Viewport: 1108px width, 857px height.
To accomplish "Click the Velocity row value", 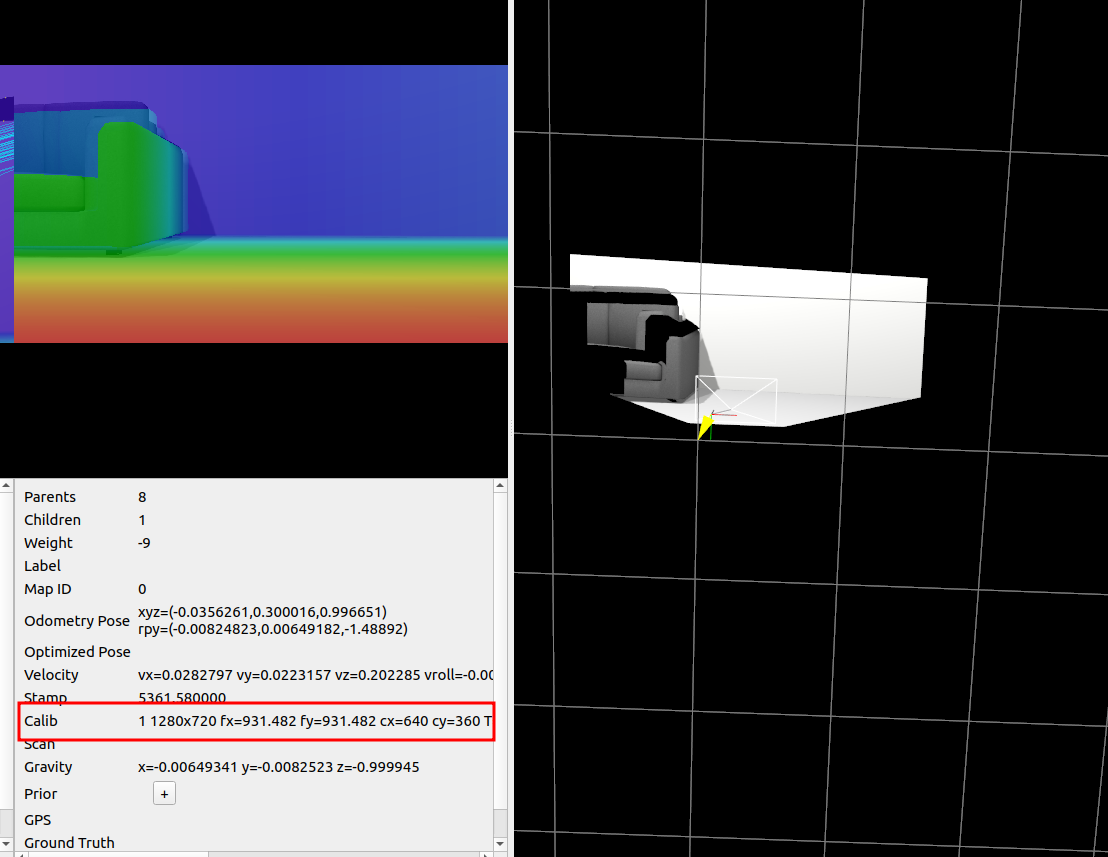I will (315, 675).
